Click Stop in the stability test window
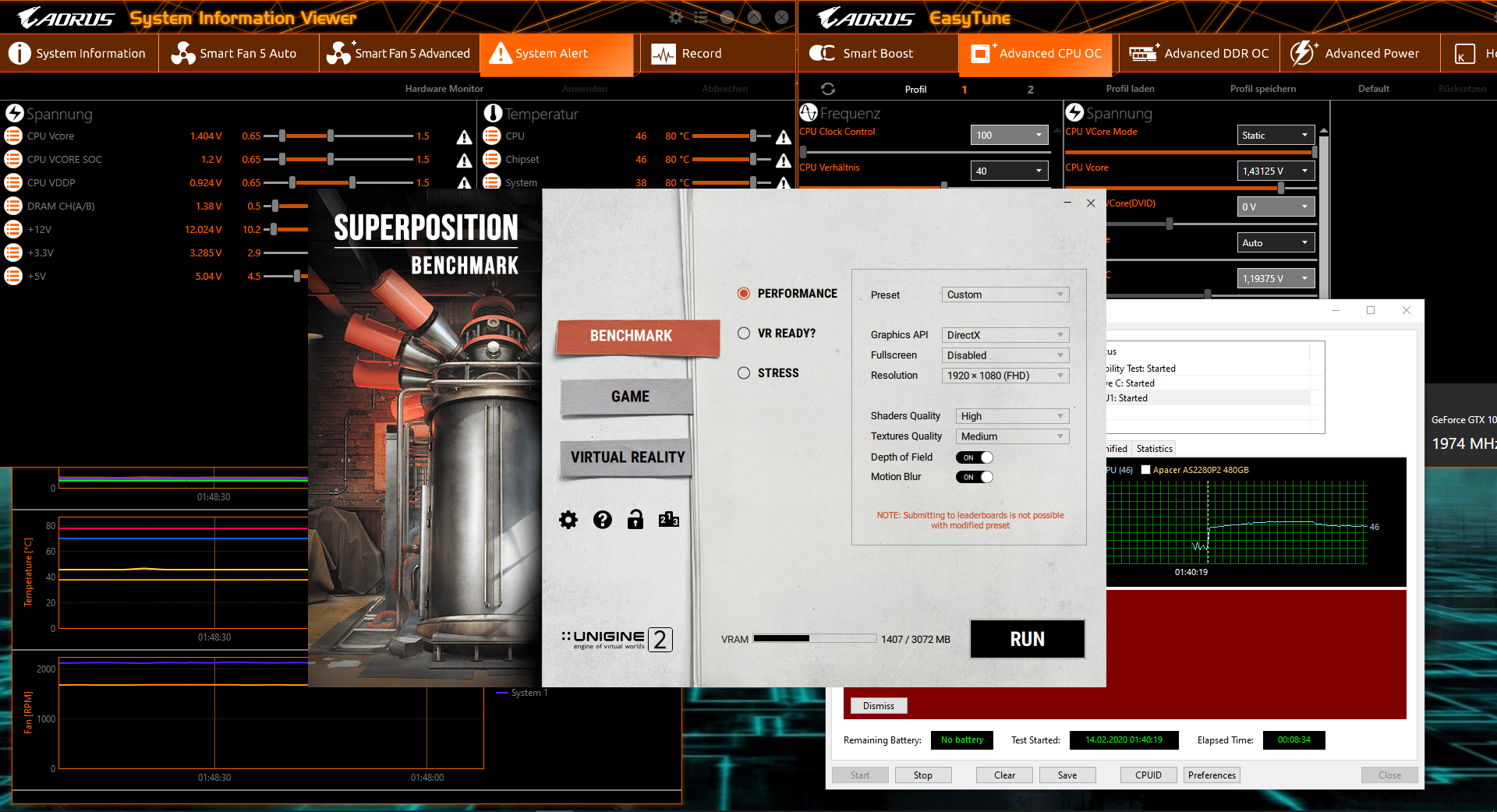Screen dimensions: 1497x812 click(923, 775)
